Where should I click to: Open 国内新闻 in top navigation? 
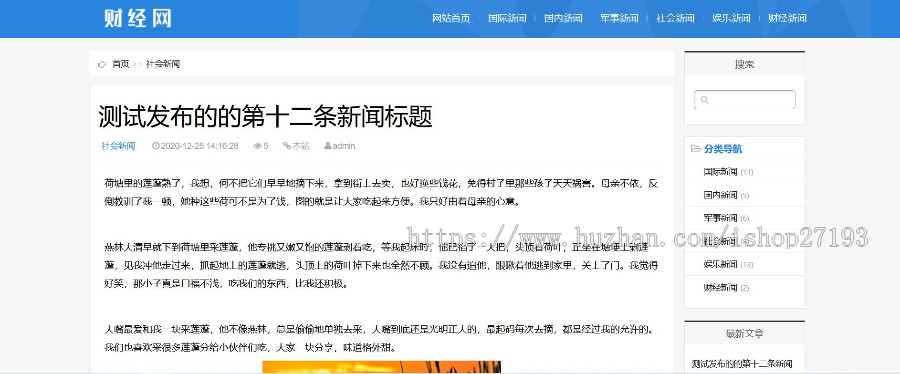click(563, 18)
